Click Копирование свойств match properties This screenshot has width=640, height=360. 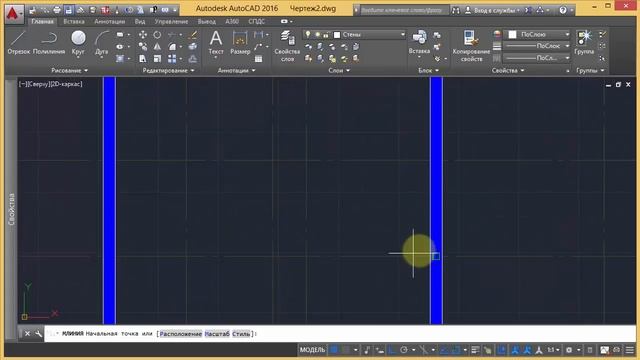click(471, 46)
